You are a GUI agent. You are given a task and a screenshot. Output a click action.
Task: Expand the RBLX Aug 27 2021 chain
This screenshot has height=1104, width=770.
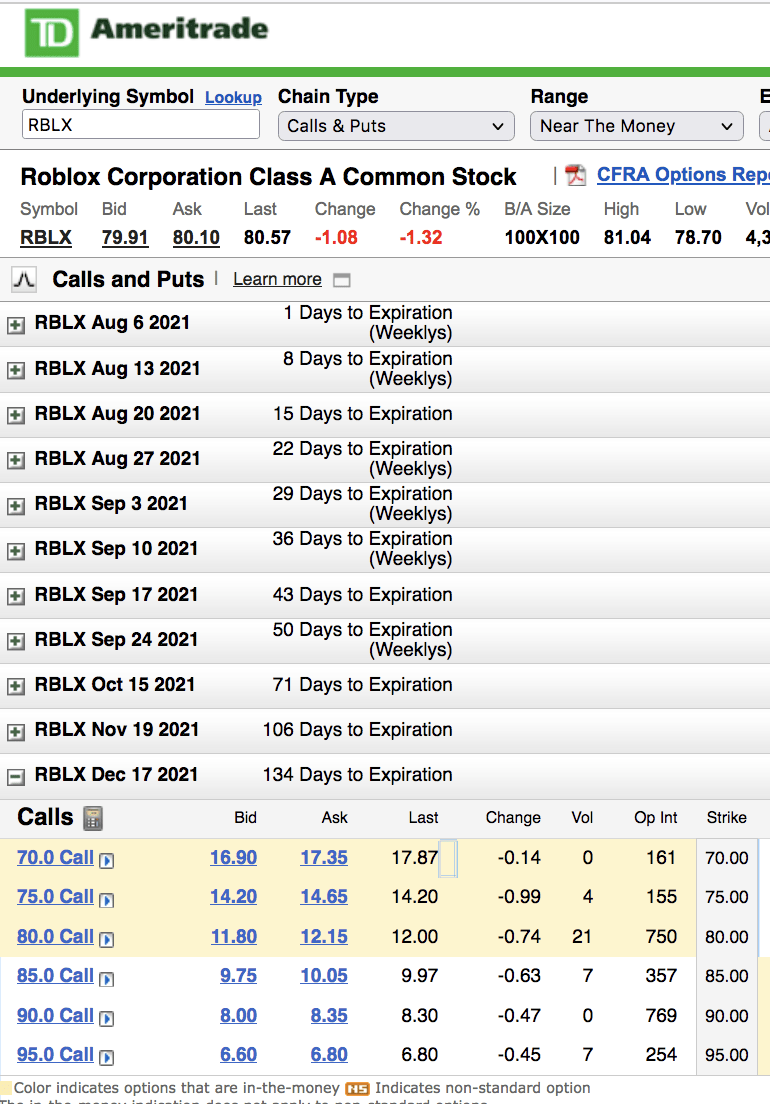(x=15, y=460)
